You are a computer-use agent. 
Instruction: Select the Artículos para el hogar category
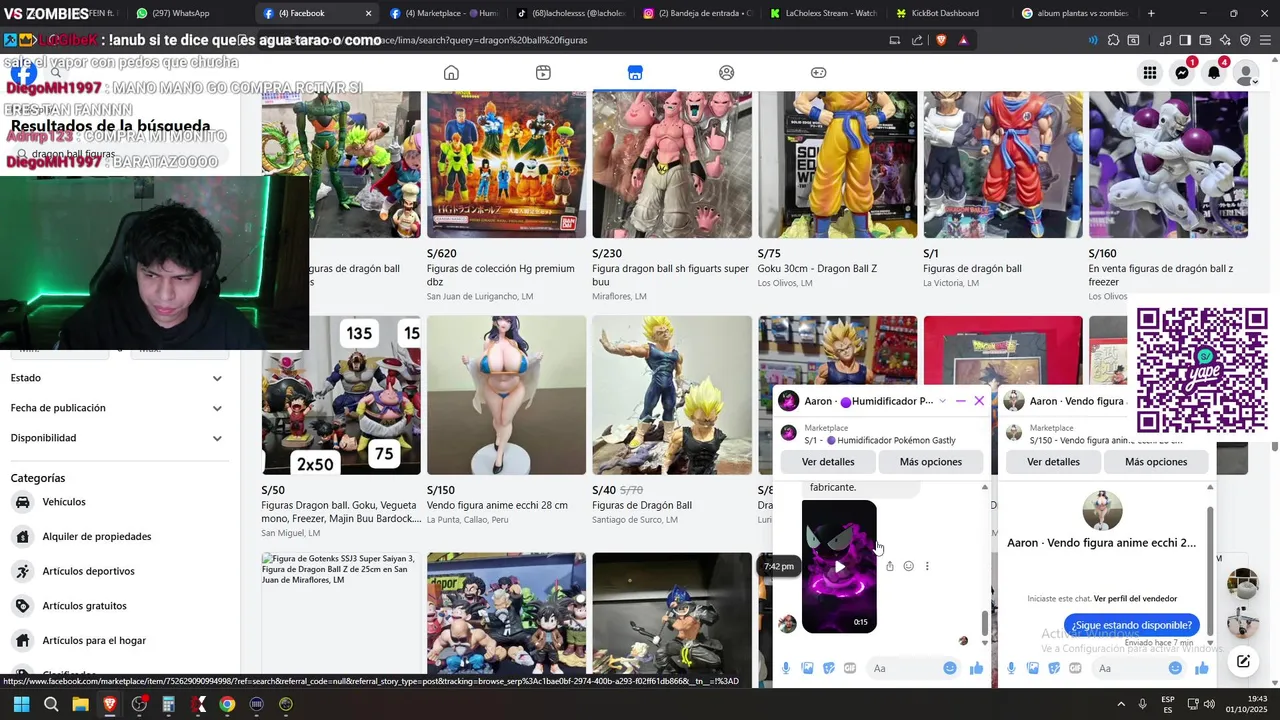(116, 641)
